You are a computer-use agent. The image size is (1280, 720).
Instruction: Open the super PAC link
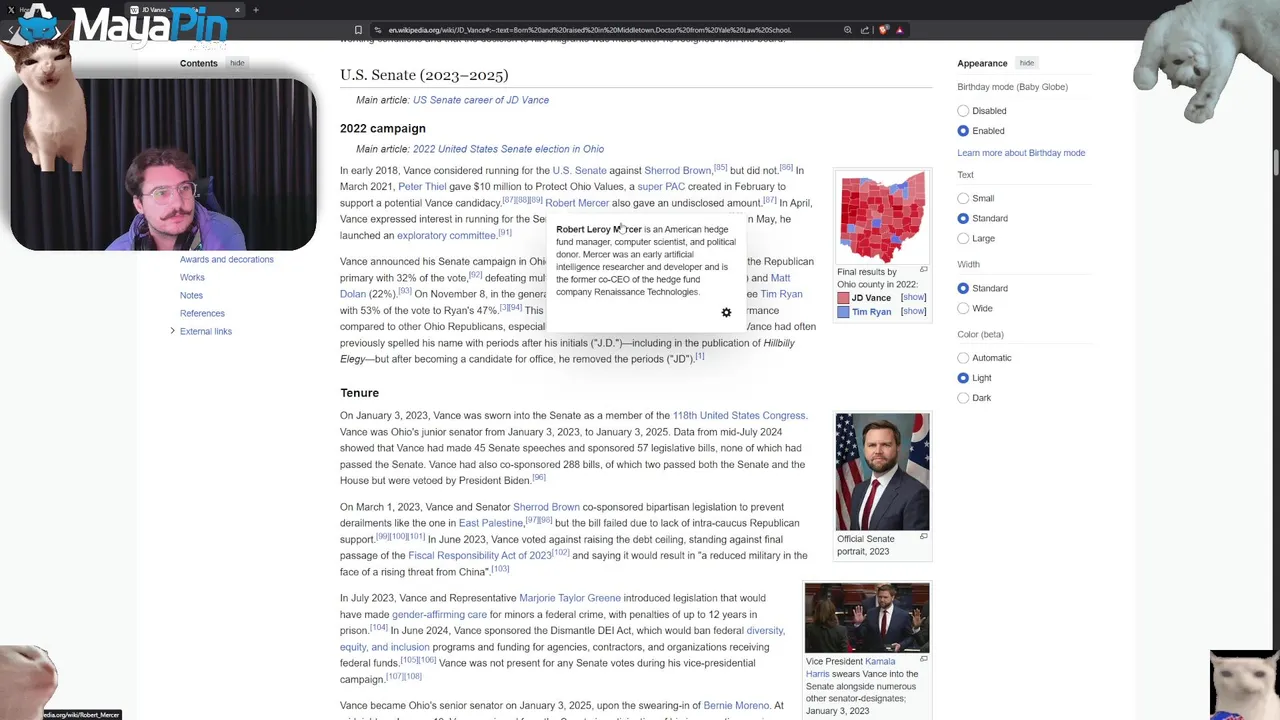tap(661, 187)
